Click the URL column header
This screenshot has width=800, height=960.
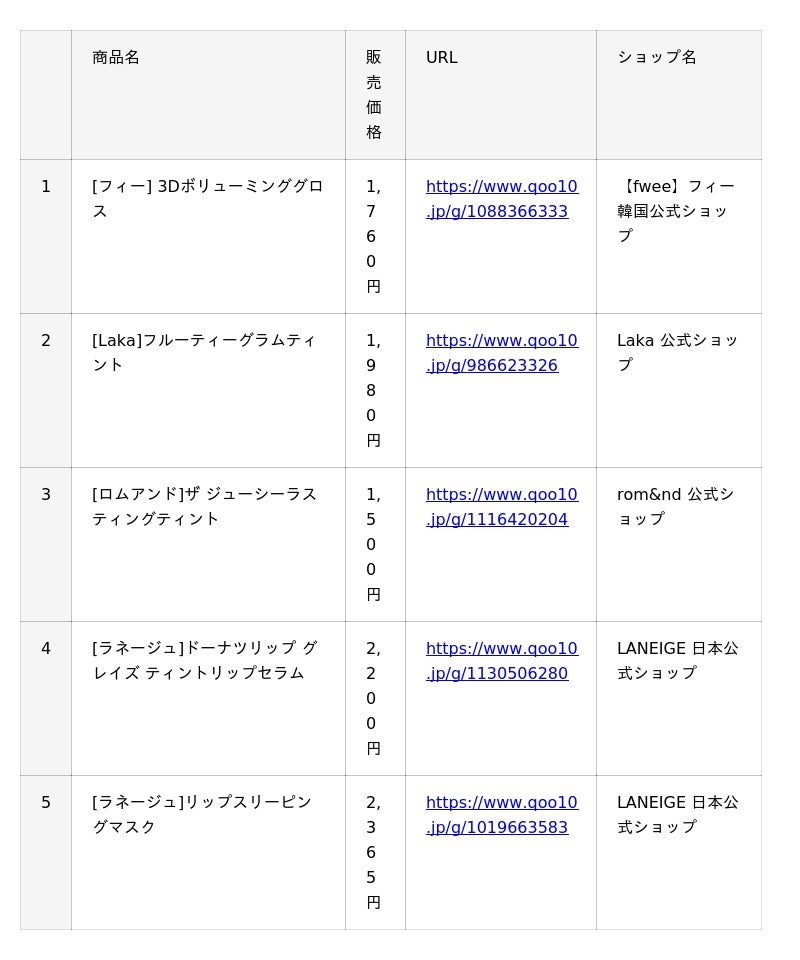[x=442, y=58]
